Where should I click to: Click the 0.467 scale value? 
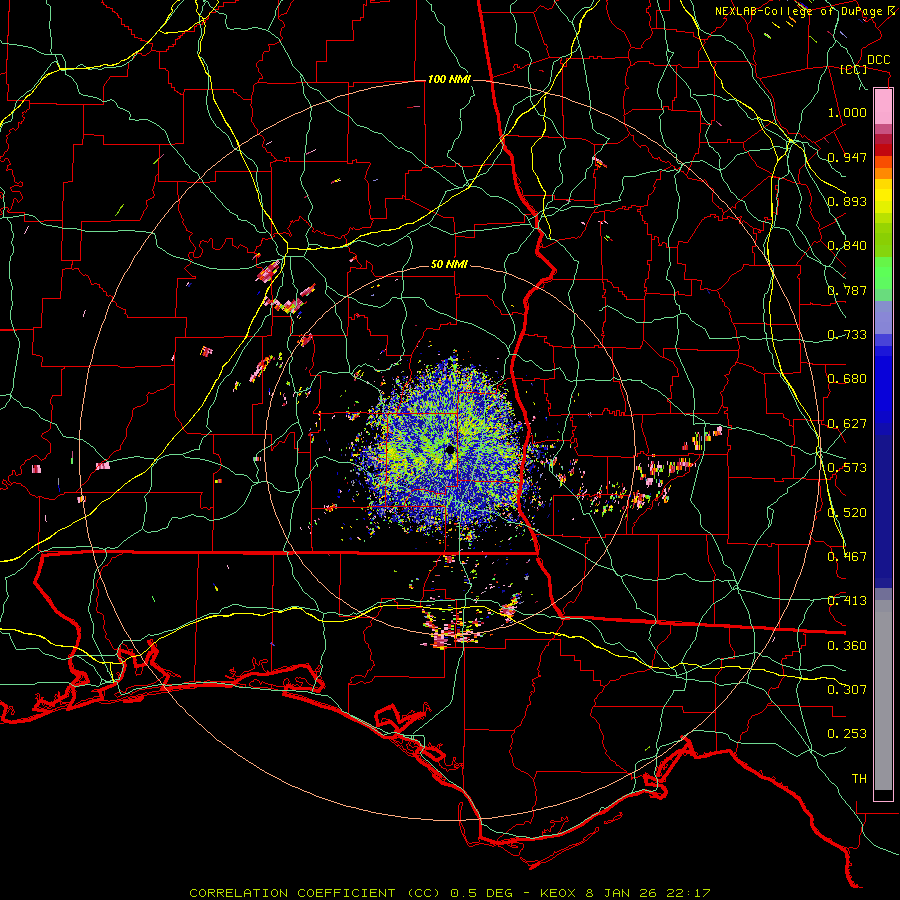coord(847,557)
